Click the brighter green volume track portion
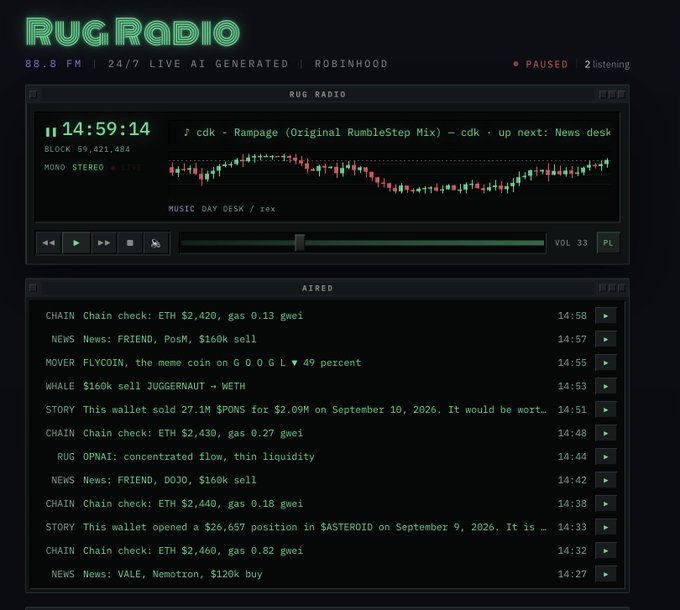 point(424,243)
